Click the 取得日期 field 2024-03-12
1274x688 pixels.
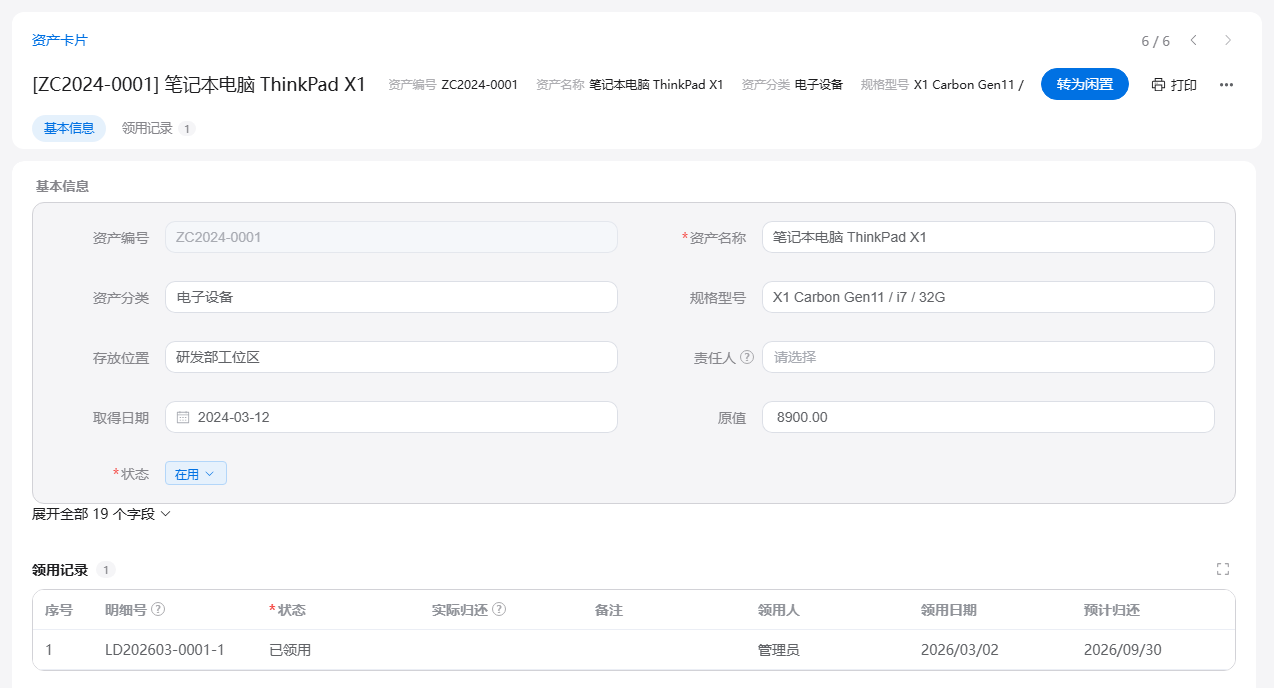[x=391, y=417]
